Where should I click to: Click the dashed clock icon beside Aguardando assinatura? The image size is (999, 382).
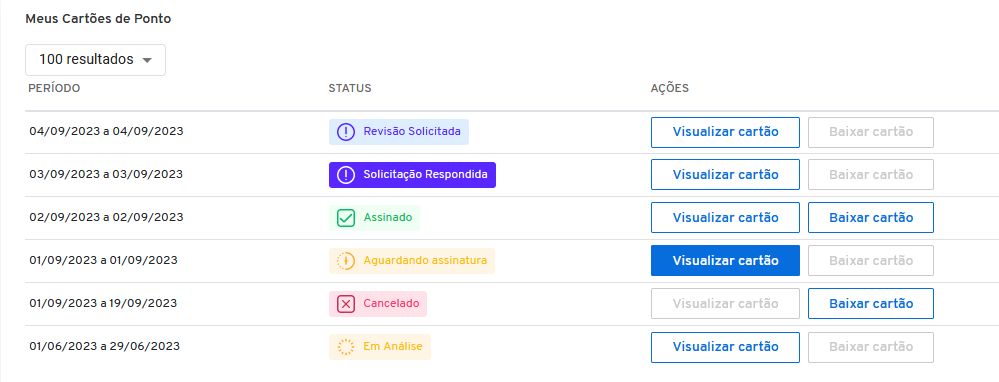pyautogui.click(x=345, y=260)
